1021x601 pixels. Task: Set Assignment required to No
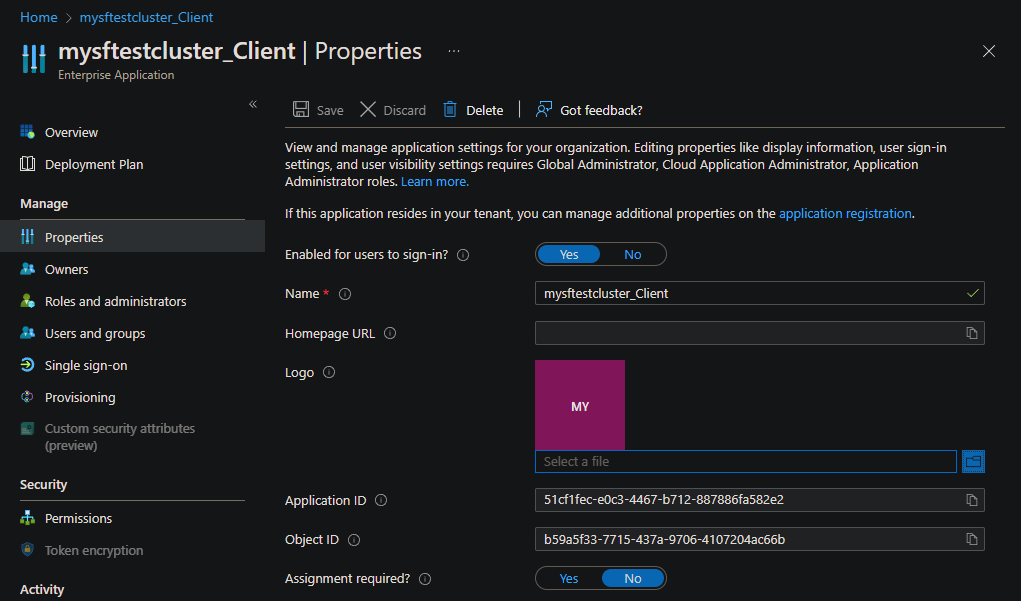point(632,578)
